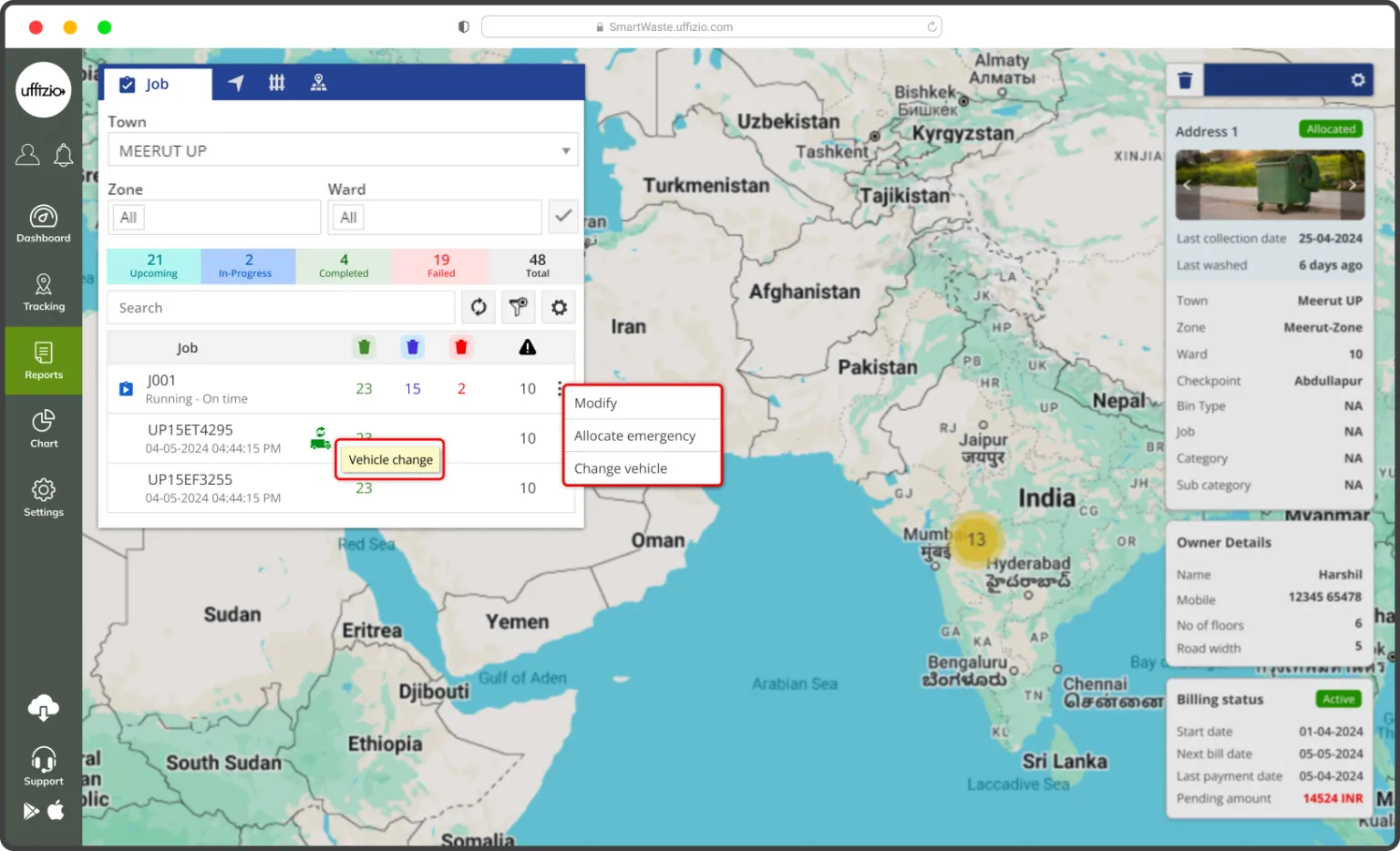Toggle the play icon for job J001
The image size is (1400, 851).
coord(127,389)
